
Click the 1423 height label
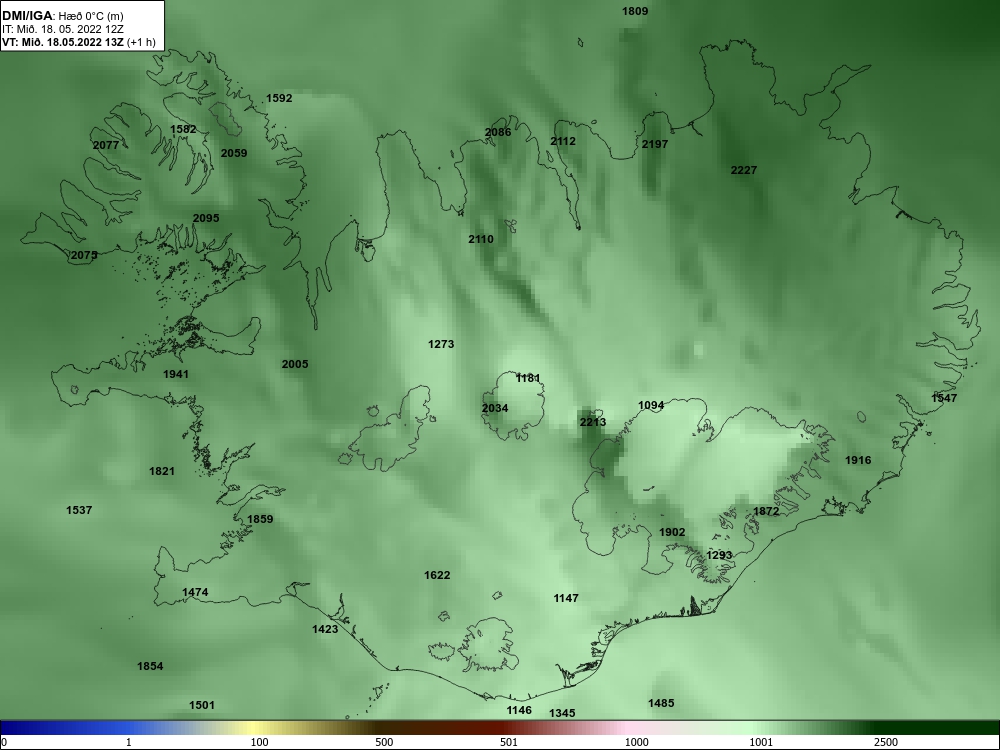coord(325,629)
